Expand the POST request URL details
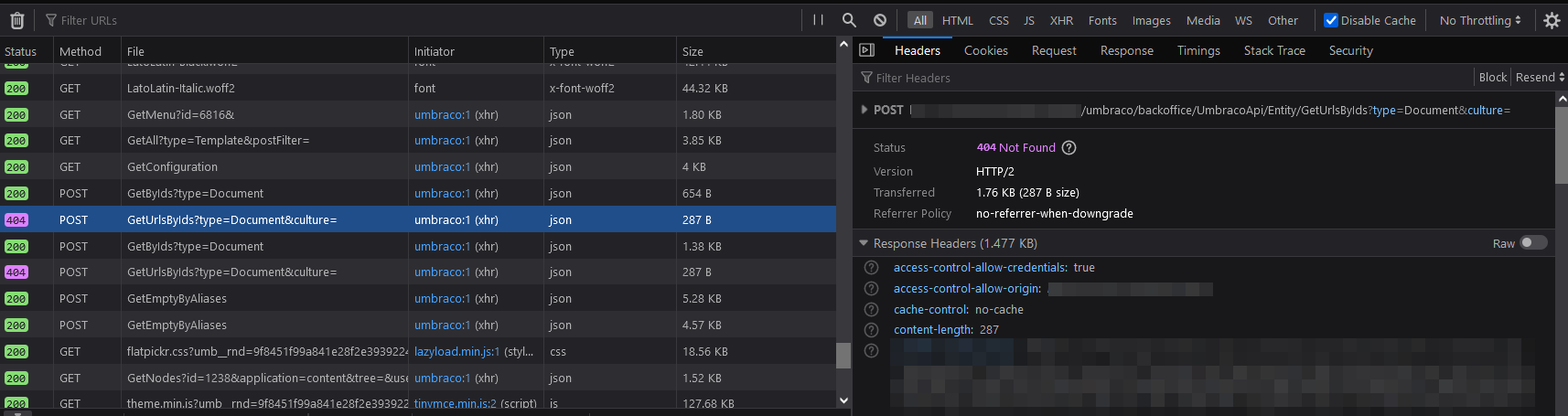The width and height of the screenshot is (1568, 416). tap(865, 110)
